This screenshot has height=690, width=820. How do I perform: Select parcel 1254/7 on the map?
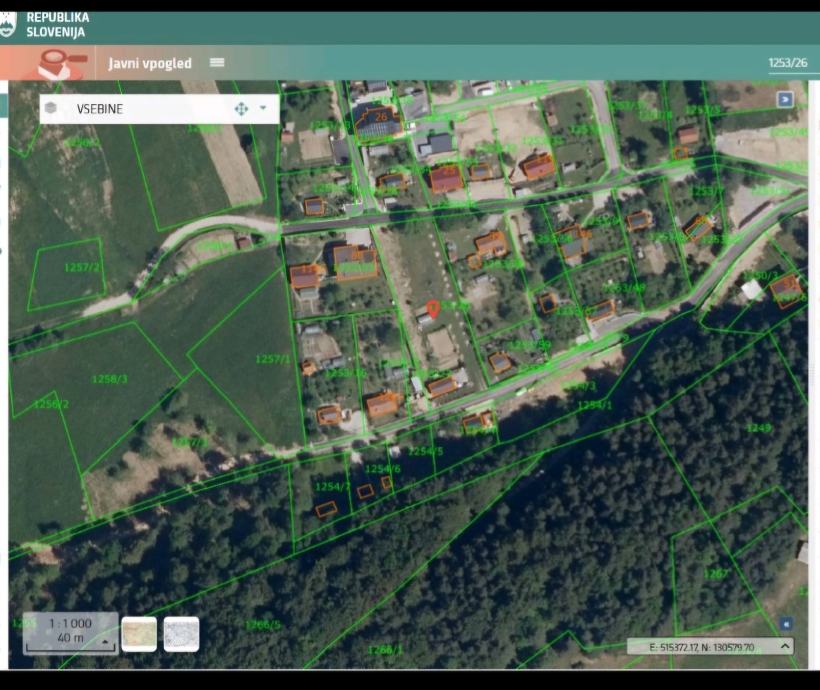point(332,487)
